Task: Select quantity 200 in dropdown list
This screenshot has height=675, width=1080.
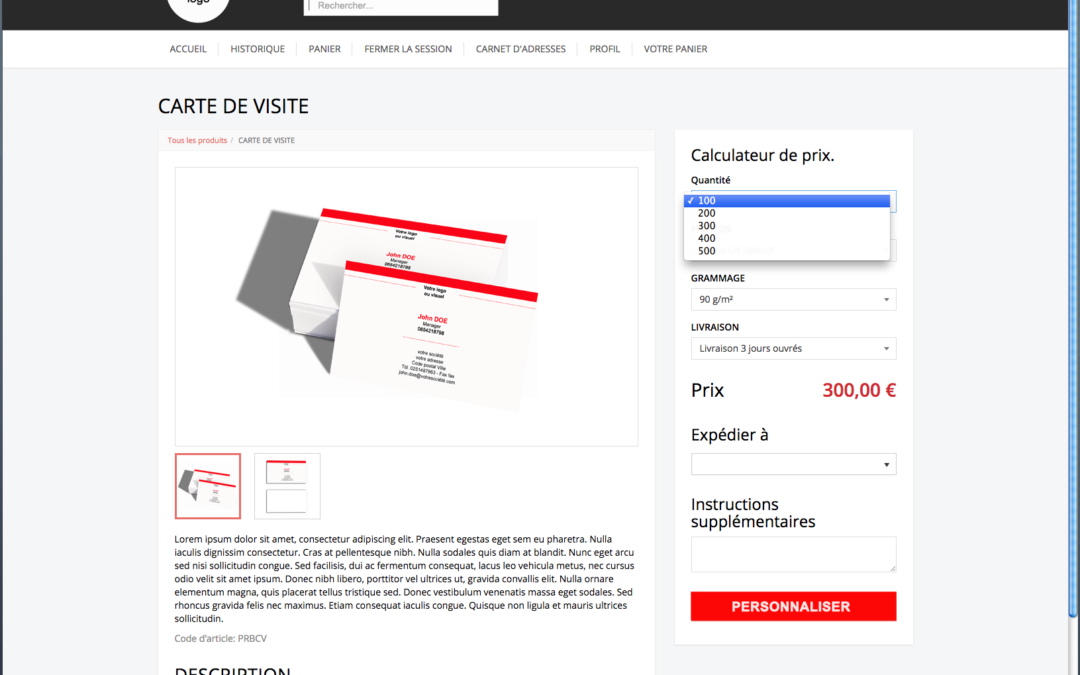Action: tap(787, 213)
